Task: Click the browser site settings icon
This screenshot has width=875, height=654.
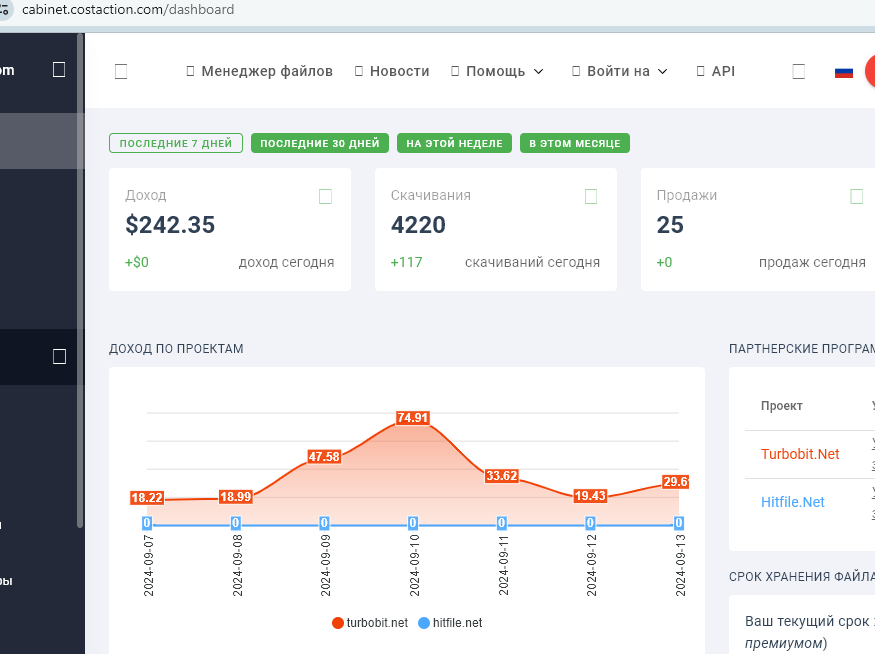Action: pyautogui.click(x=4, y=9)
